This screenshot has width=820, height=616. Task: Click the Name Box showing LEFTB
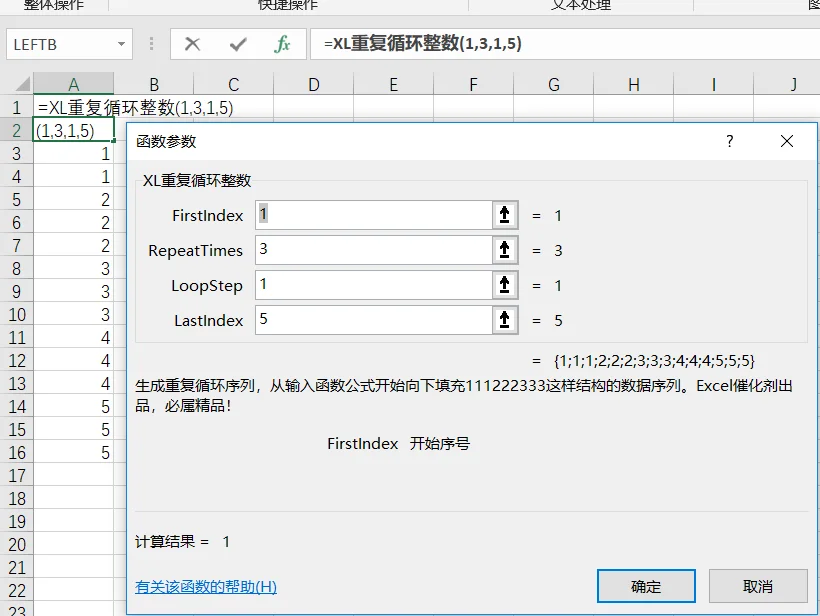coord(69,44)
